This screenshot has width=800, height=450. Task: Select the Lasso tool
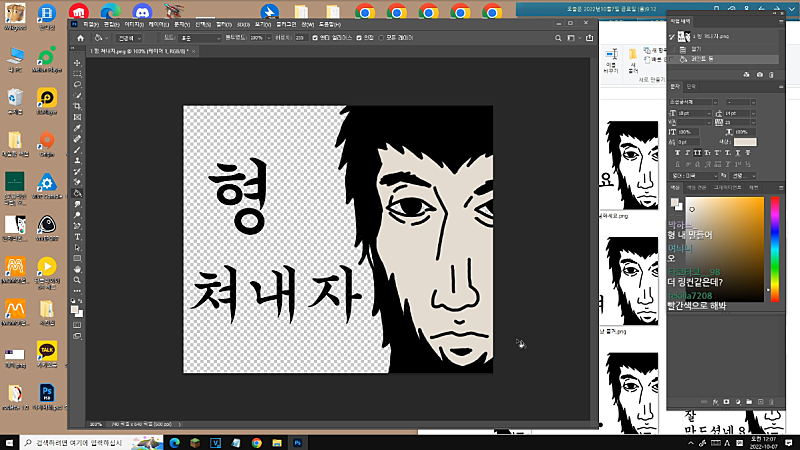[x=77, y=85]
